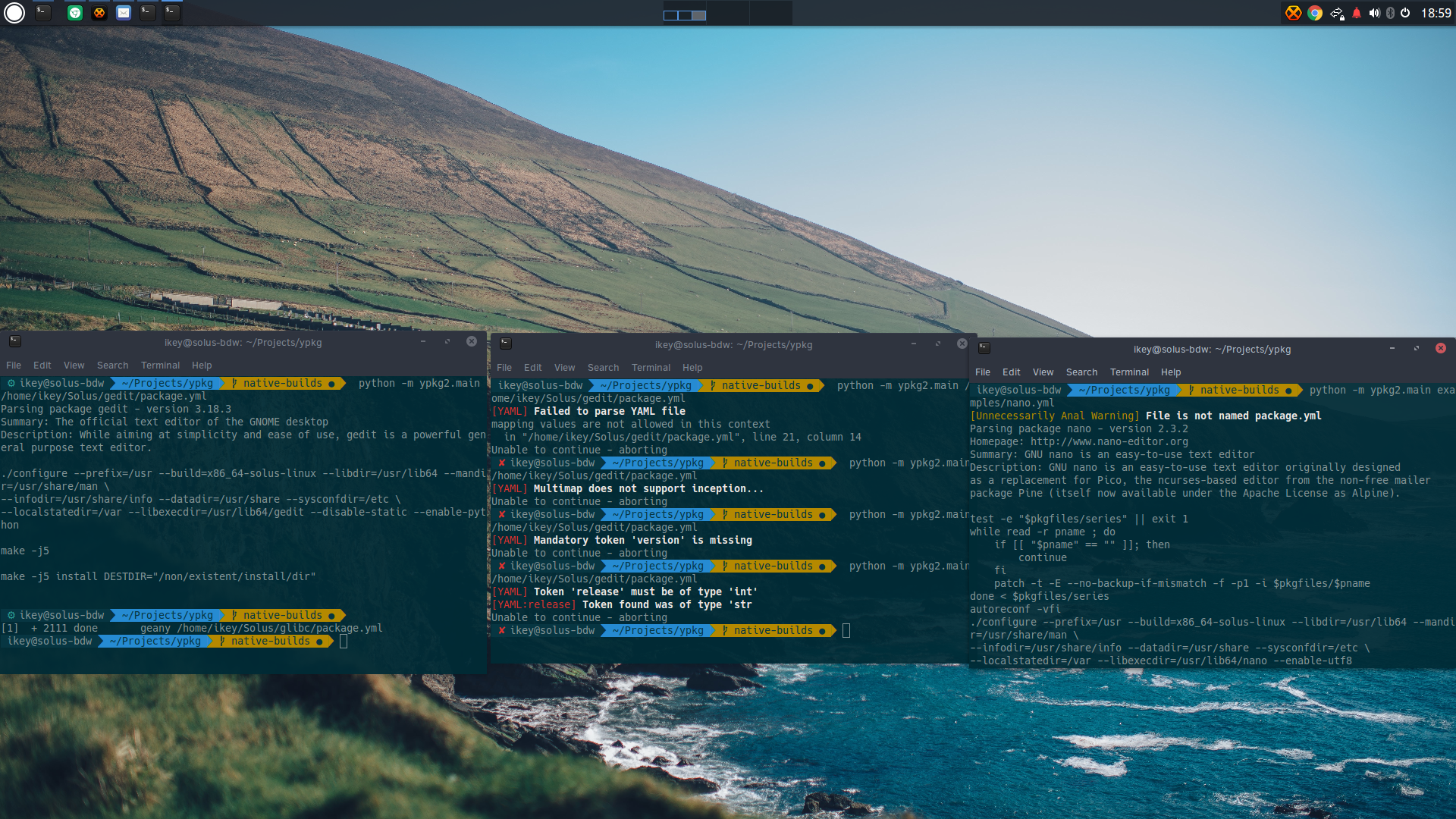Open View menu in left terminal
1456x819 pixels.
pos(74,366)
